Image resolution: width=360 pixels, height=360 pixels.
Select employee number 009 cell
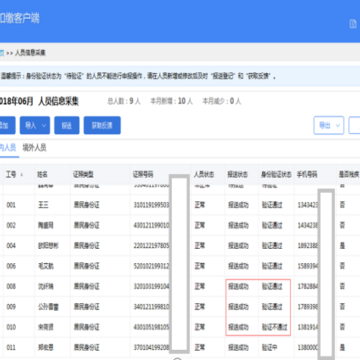(x=11, y=307)
